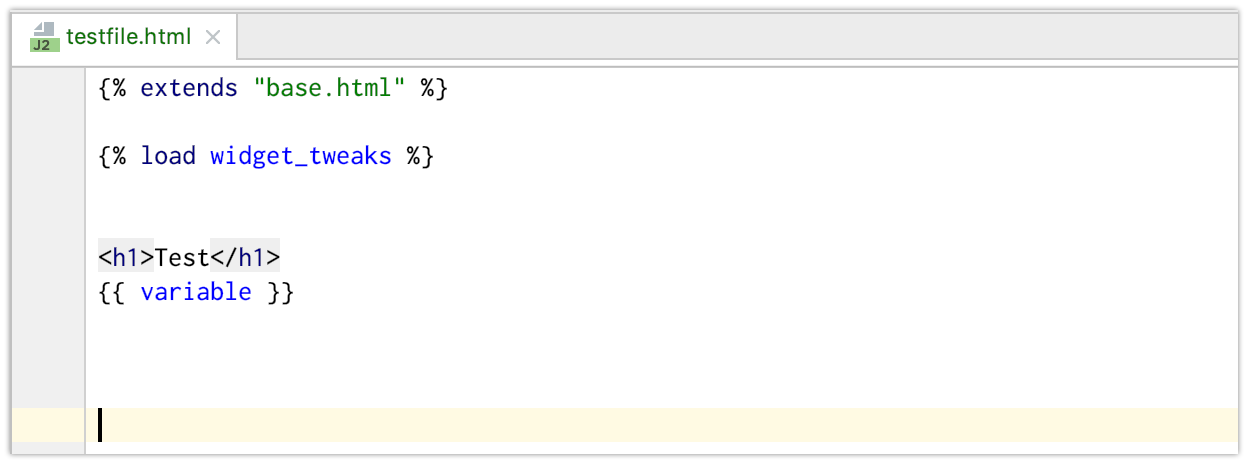Select the testfile.html tab
1248x464 pixels.
click(x=124, y=37)
